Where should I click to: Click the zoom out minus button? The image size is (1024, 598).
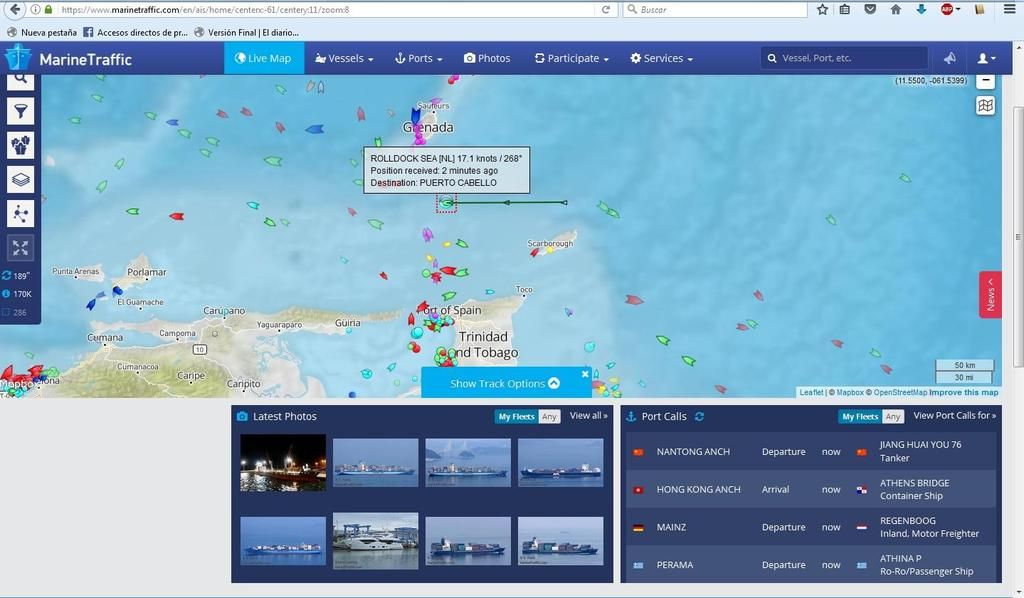(x=985, y=81)
